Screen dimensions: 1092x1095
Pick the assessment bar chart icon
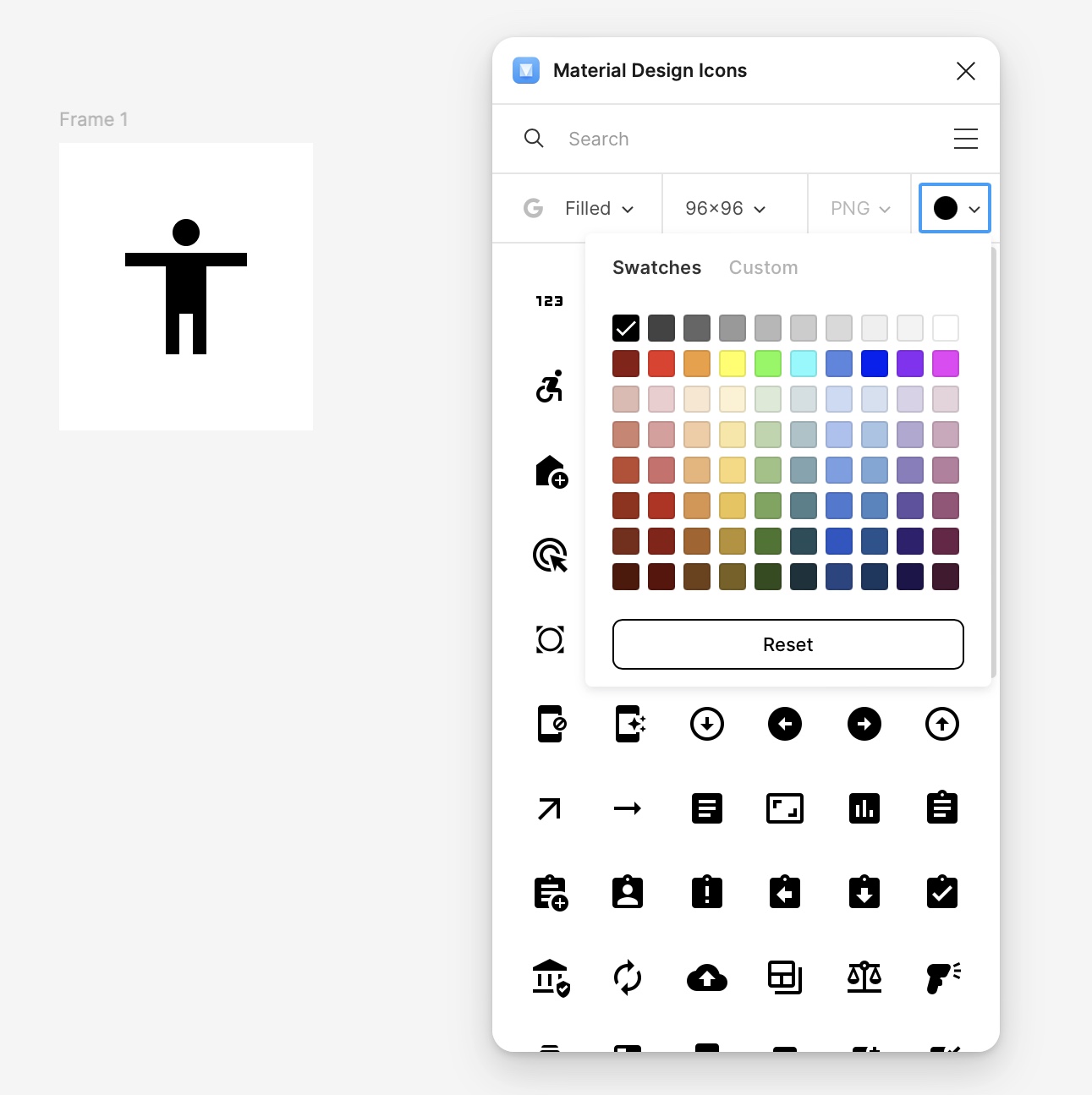(864, 809)
